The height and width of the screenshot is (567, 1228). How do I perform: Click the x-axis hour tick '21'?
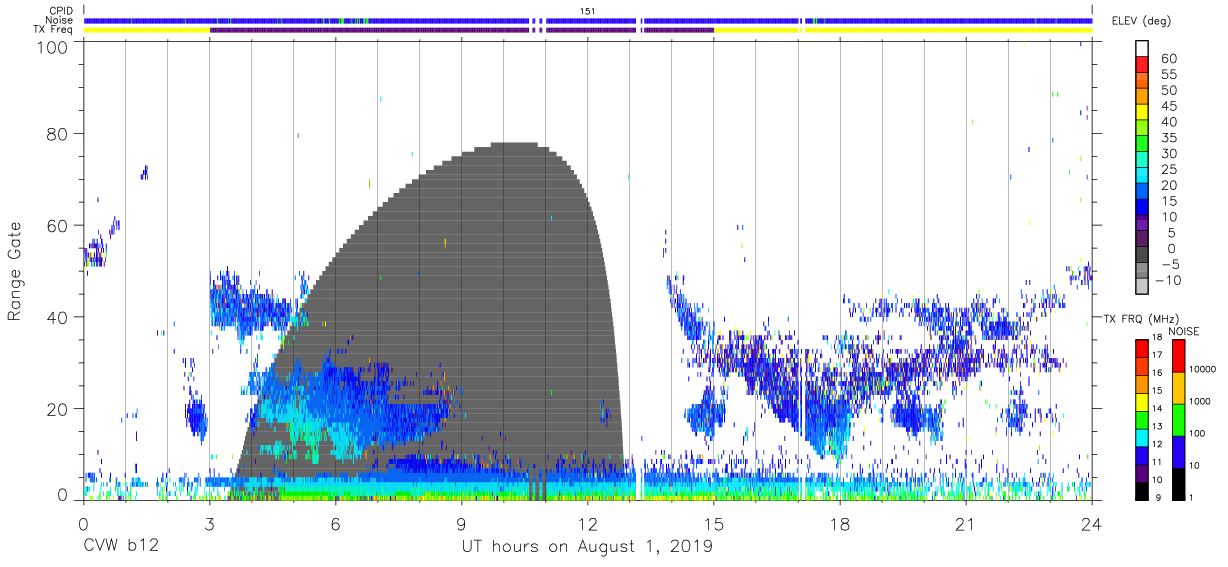pyautogui.click(x=966, y=524)
